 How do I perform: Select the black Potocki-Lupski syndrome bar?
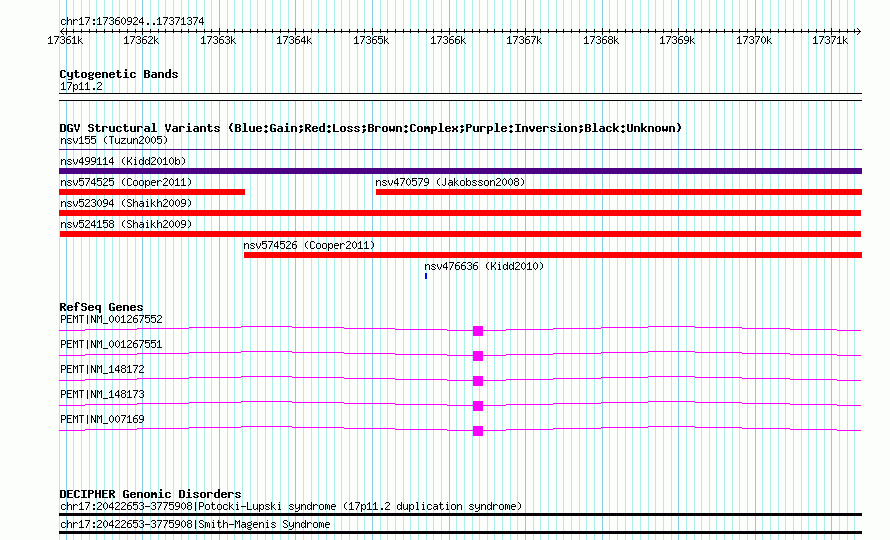[x=460, y=514]
